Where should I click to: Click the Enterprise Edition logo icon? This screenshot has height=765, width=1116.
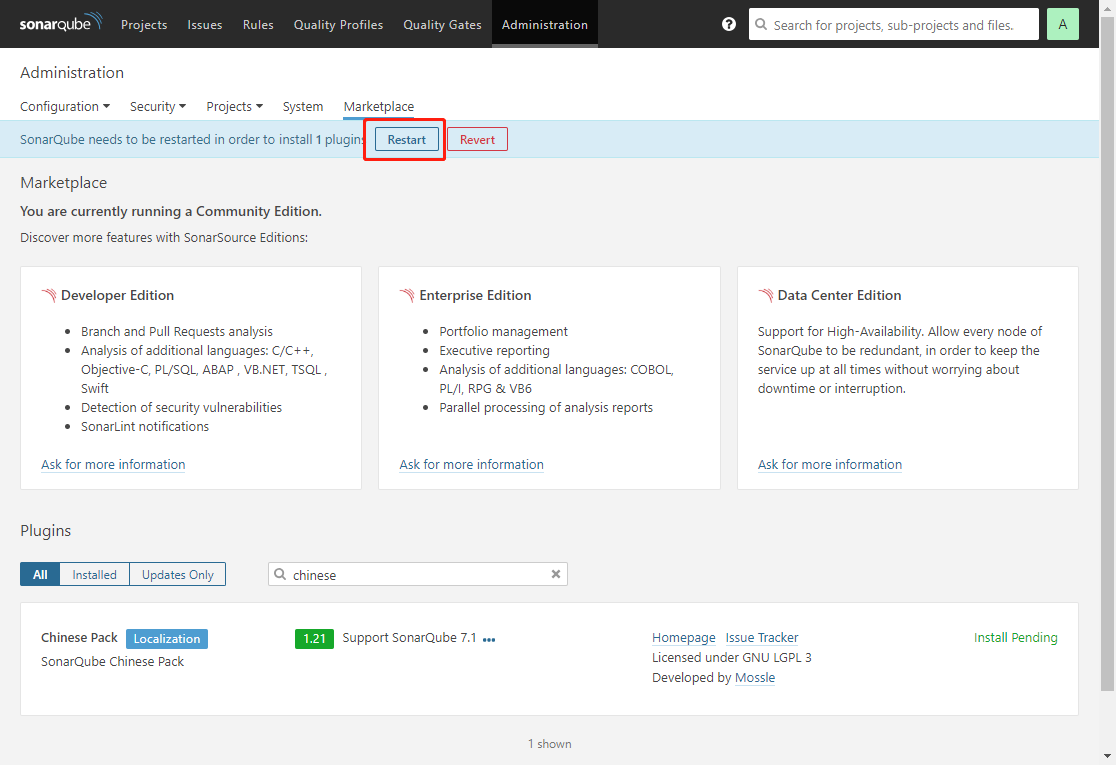coord(407,295)
